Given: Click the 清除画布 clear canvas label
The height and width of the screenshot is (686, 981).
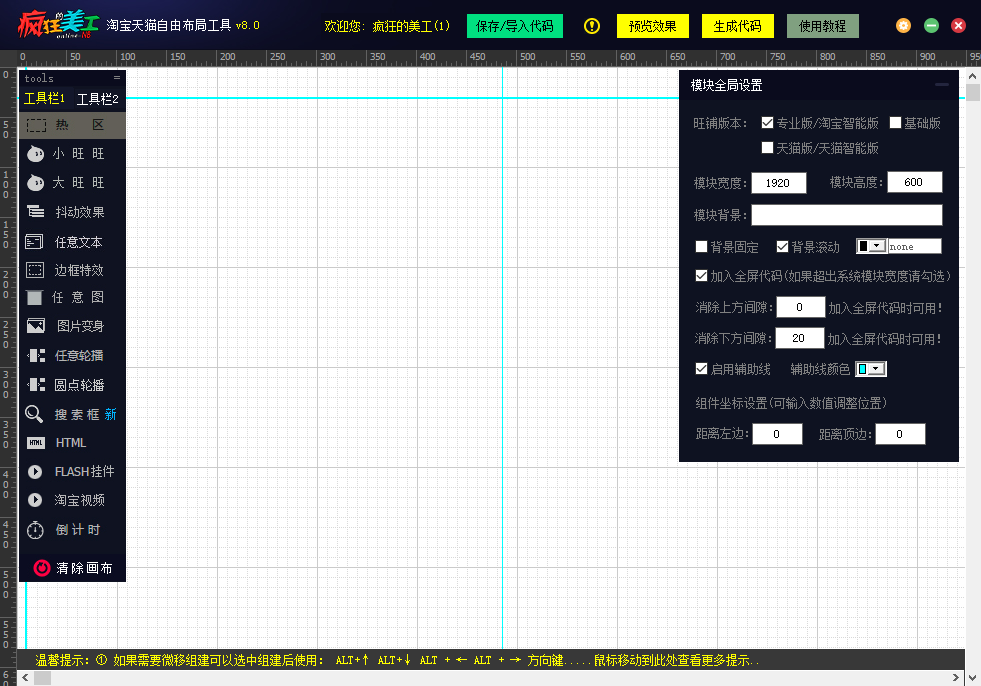Looking at the screenshot, I should (x=84, y=568).
